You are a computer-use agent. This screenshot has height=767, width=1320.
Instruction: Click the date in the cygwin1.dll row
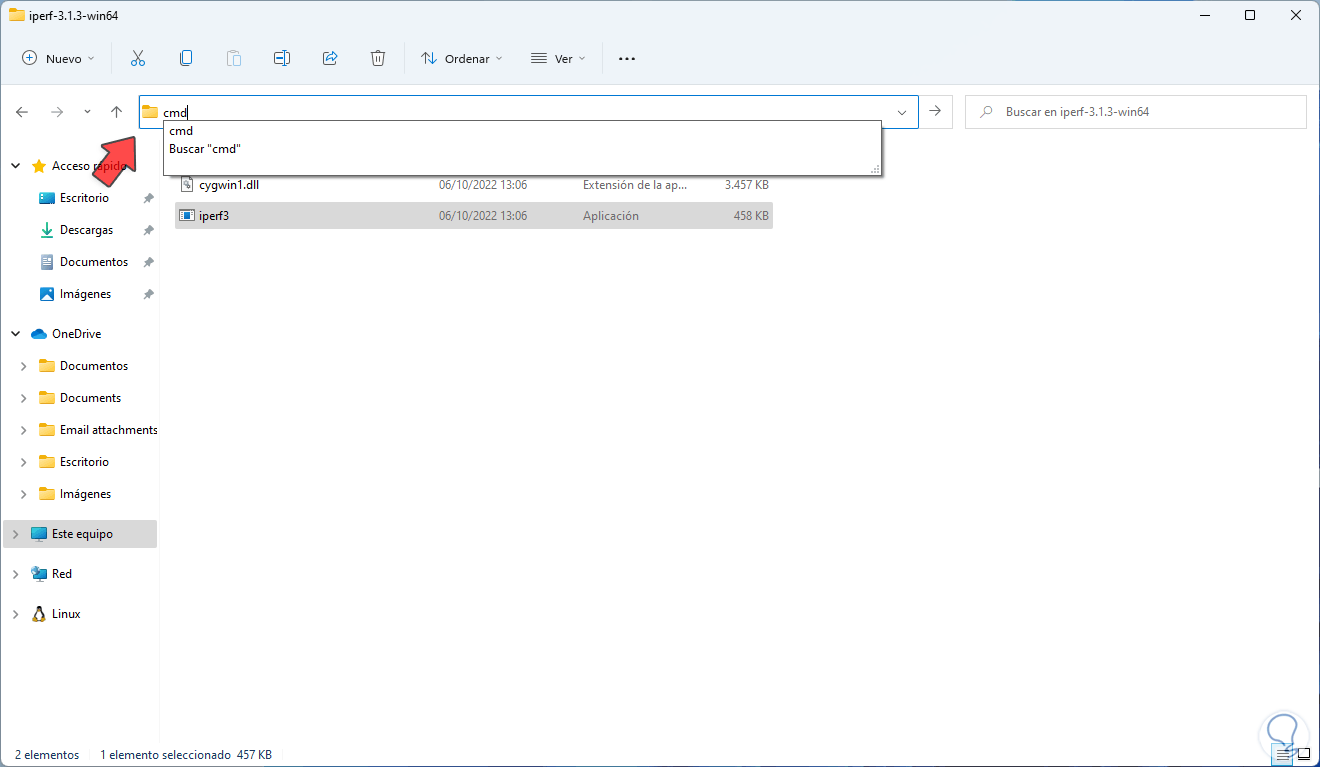click(x=483, y=185)
